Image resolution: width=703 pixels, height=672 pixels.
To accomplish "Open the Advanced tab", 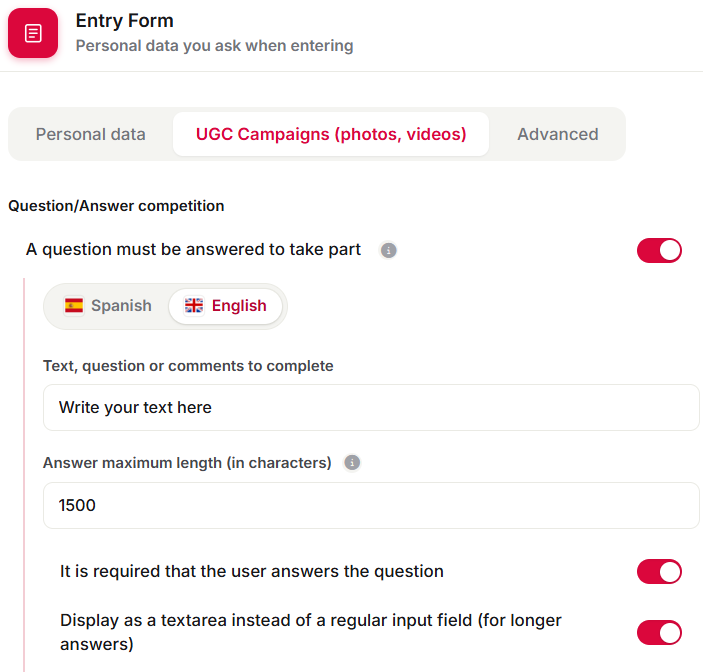I will coord(558,134).
